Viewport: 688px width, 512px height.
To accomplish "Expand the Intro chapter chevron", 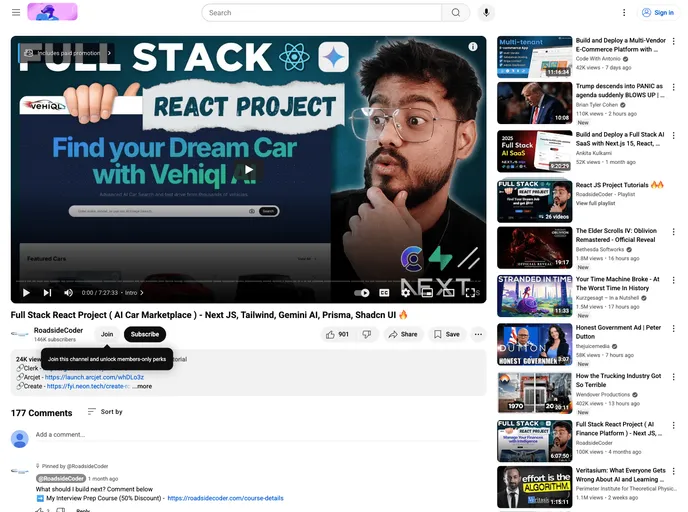I will (x=142, y=293).
